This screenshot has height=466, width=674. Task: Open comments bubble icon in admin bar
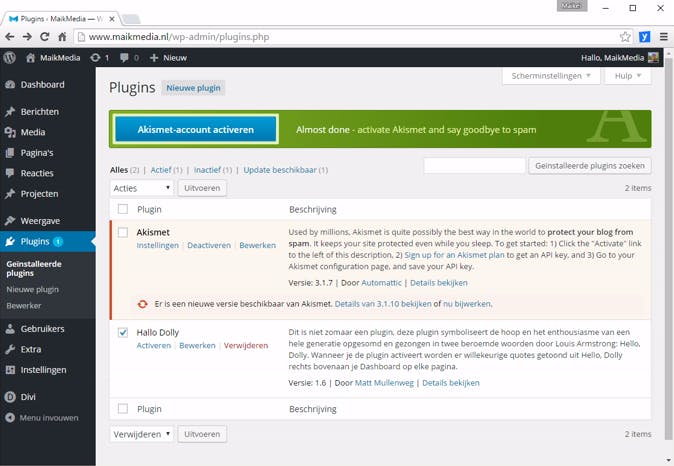point(124,58)
